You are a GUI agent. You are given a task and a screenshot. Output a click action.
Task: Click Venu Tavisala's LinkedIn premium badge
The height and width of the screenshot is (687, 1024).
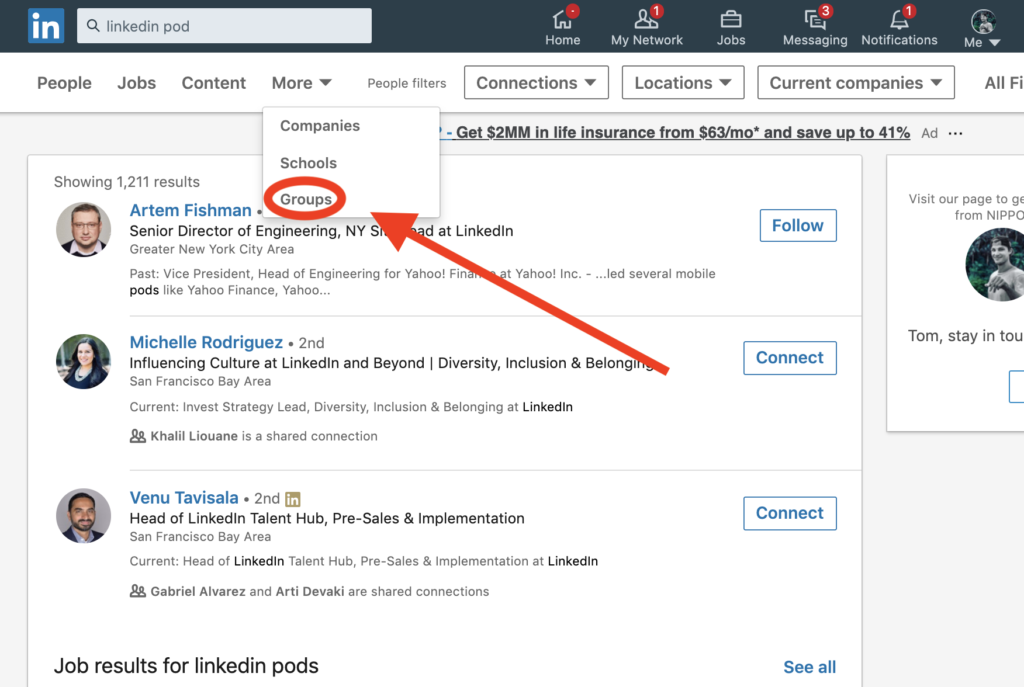[x=293, y=500]
